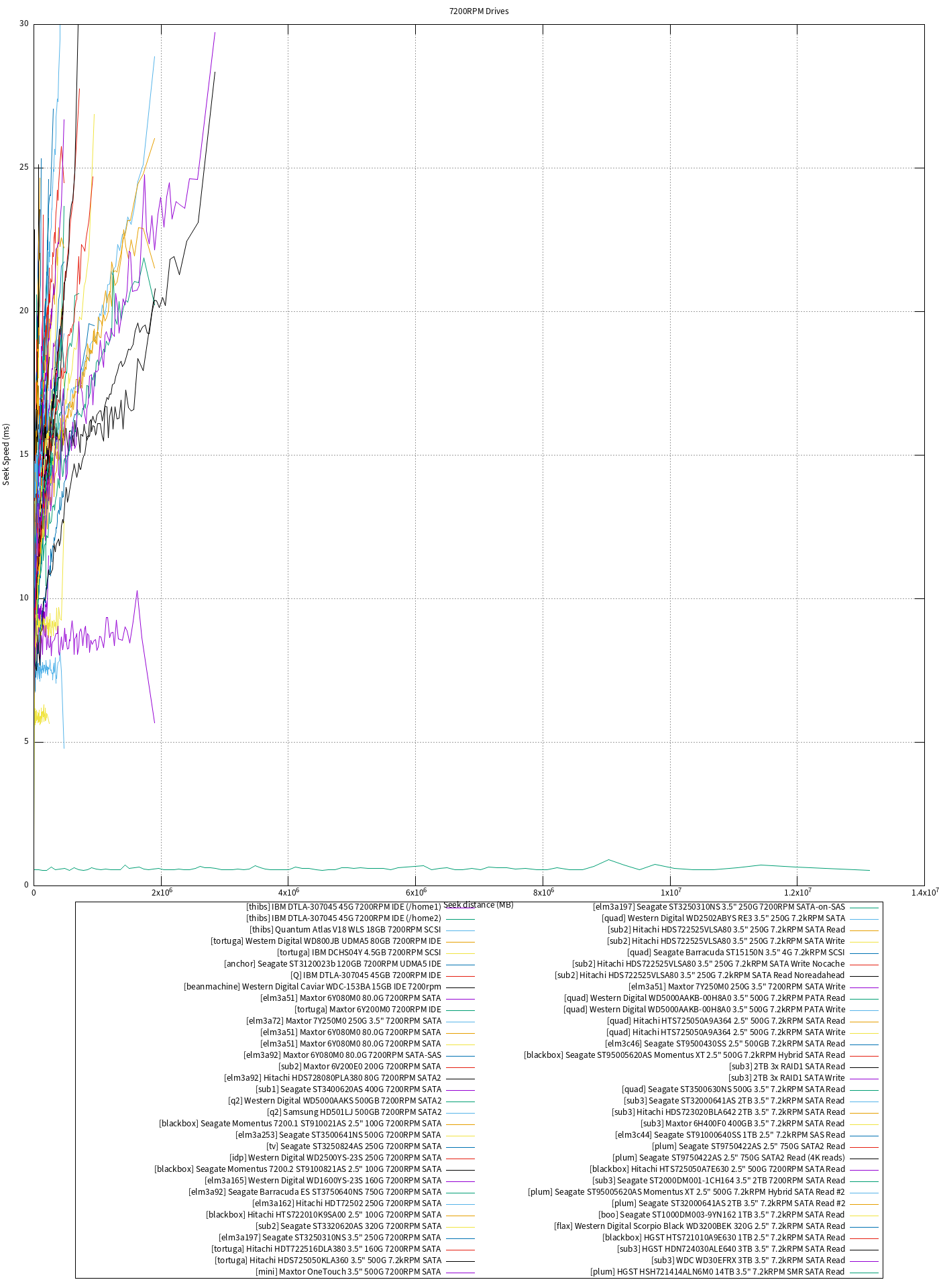
Task: Click the legend line for WDC WD30EFRX 3TB
Action: pos(864,1260)
